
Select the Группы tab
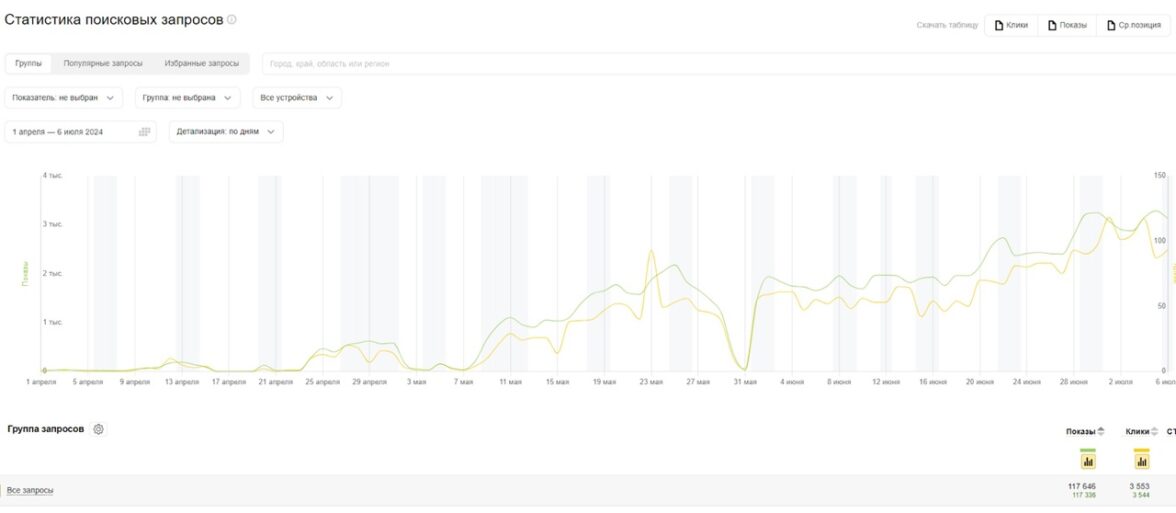[29, 64]
